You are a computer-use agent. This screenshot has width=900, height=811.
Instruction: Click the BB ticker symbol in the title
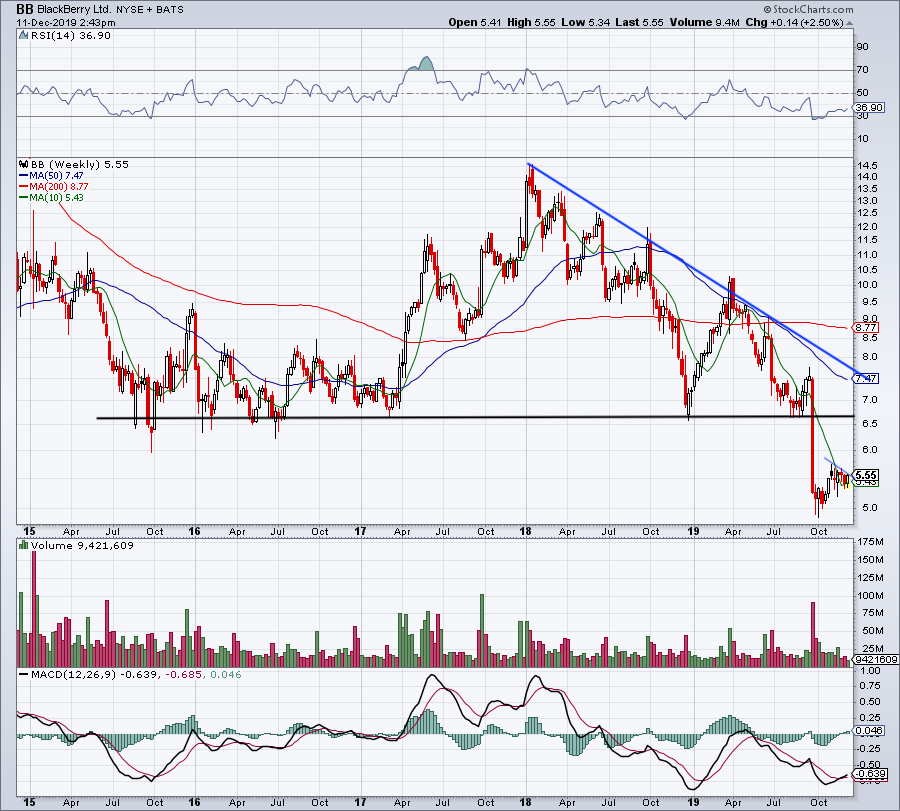24,9
